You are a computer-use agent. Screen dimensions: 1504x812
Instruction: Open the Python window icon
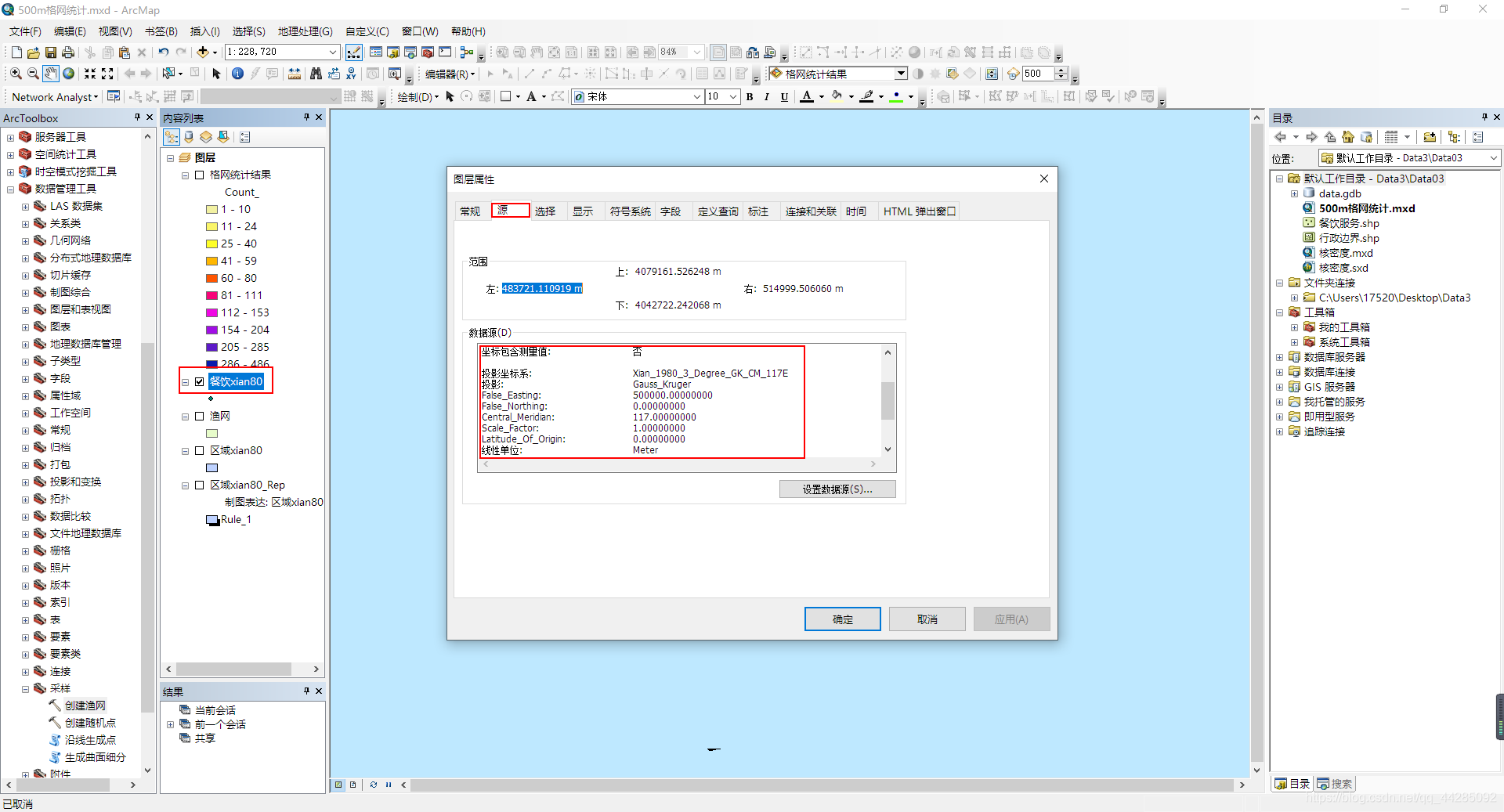tap(445, 52)
